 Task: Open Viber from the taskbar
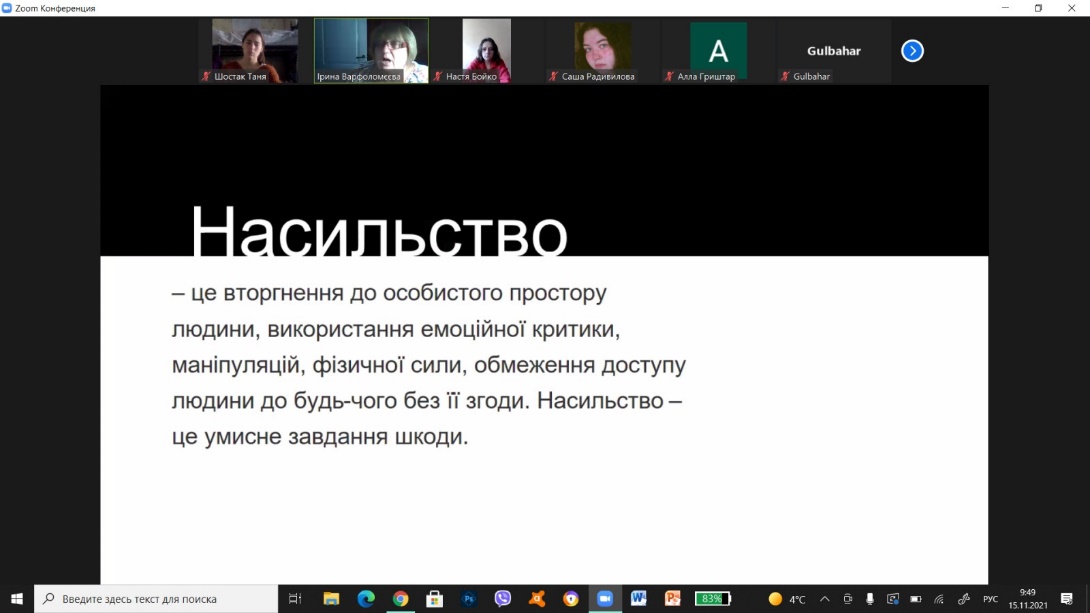click(x=502, y=599)
